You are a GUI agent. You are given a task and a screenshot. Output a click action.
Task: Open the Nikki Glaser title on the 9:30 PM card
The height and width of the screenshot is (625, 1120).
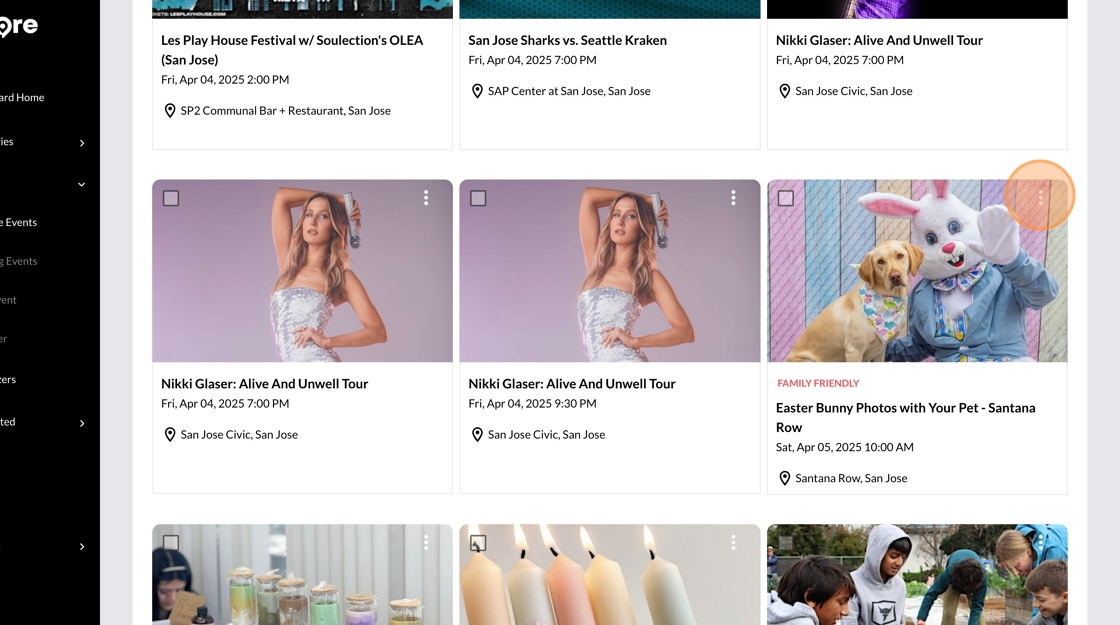(x=572, y=384)
